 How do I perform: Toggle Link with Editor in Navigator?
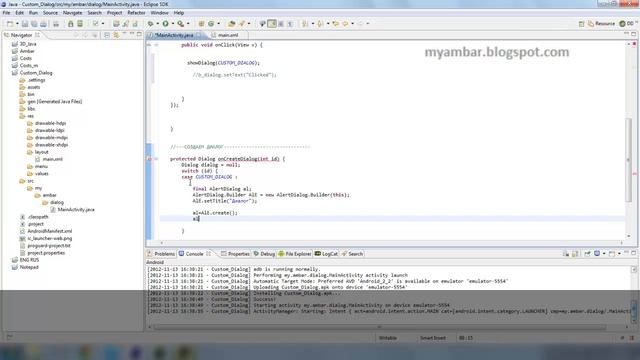coord(116,35)
